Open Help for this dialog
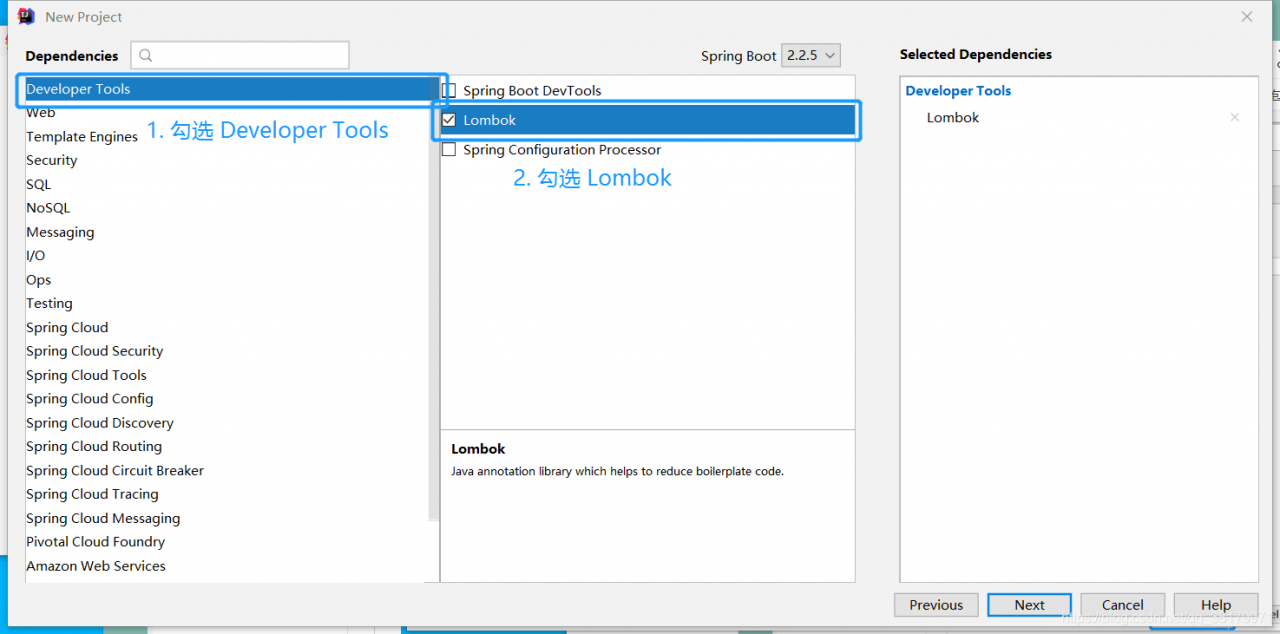Screen dimensions: 1280x634 point(1216,605)
